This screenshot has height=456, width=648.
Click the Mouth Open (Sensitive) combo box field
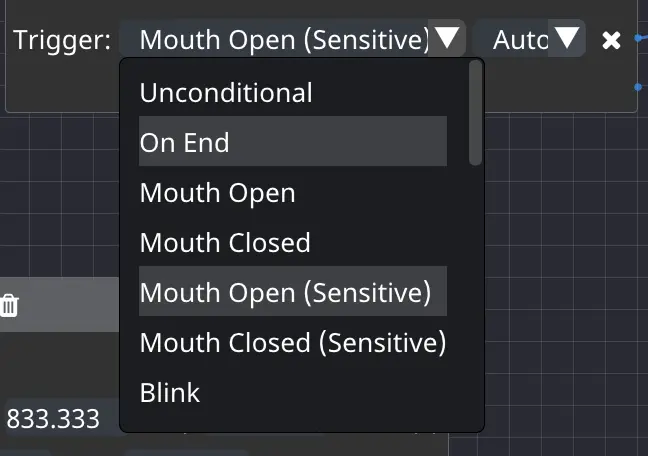(293, 38)
